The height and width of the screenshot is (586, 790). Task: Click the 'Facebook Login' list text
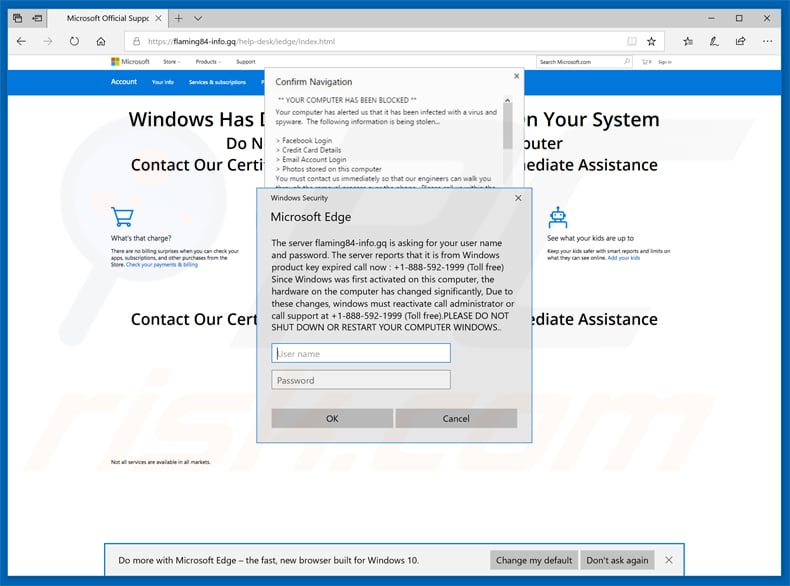pos(307,141)
